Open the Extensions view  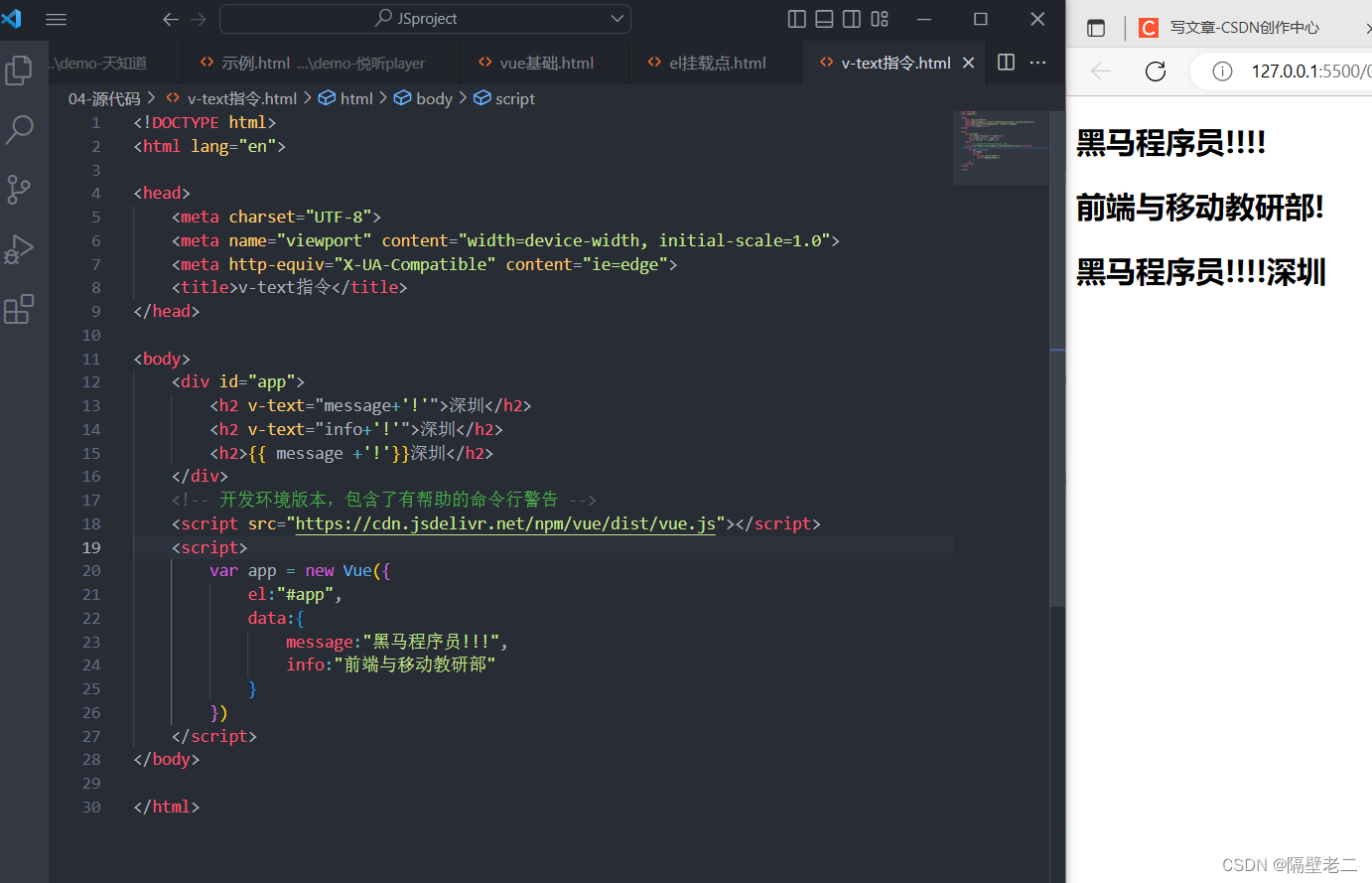(19, 309)
